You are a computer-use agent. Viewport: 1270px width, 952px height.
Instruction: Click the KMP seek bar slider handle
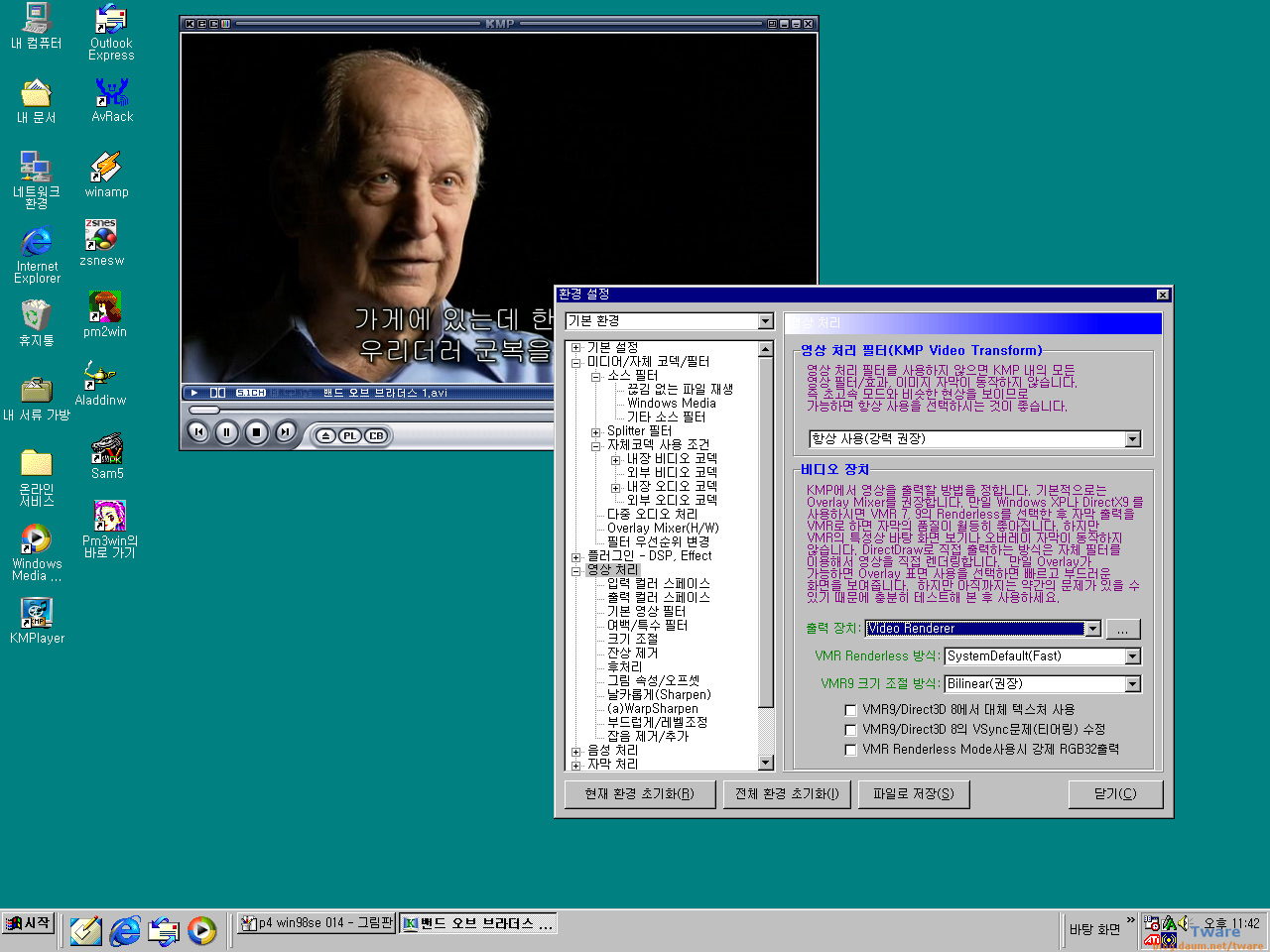coord(204,410)
